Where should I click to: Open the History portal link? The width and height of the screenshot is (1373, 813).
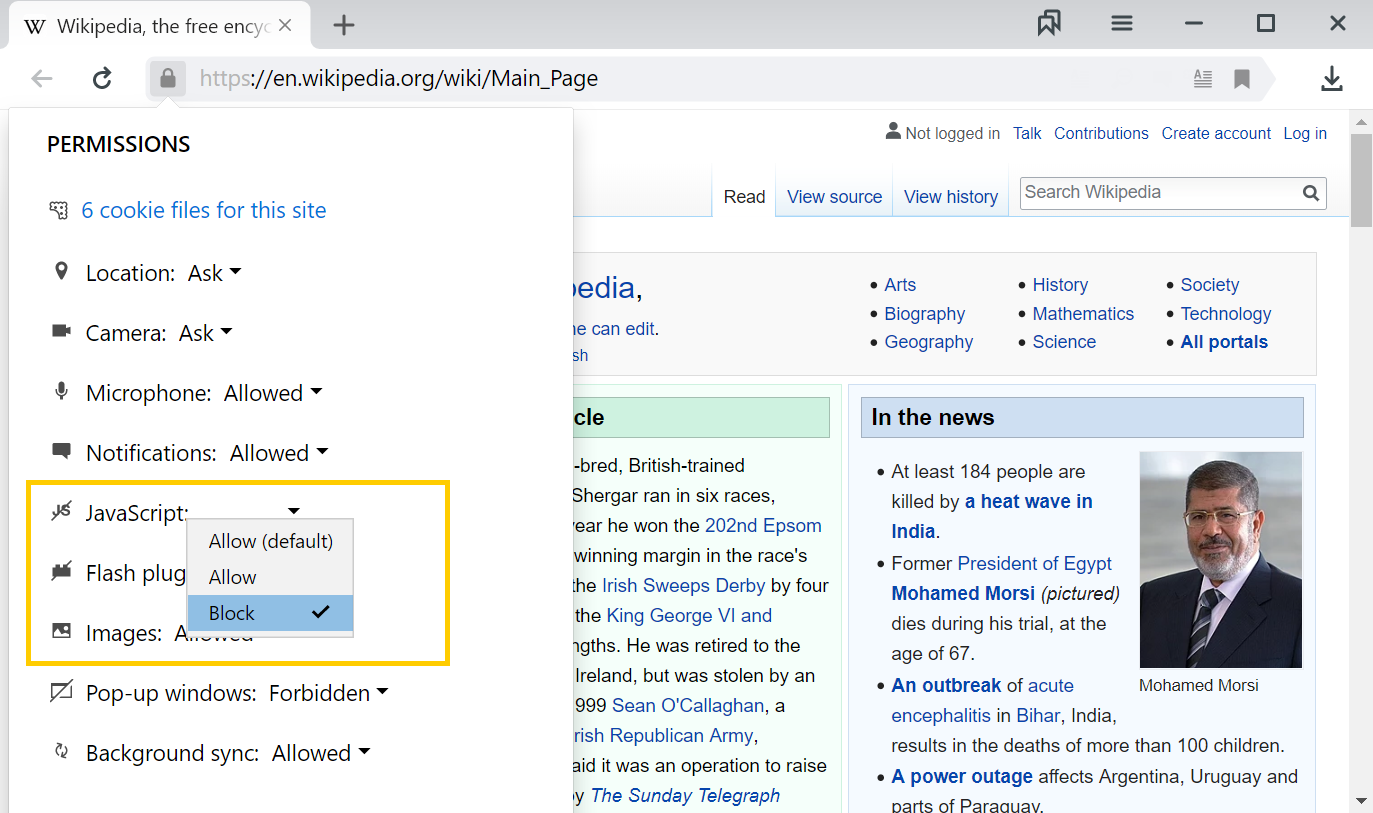(1060, 285)
